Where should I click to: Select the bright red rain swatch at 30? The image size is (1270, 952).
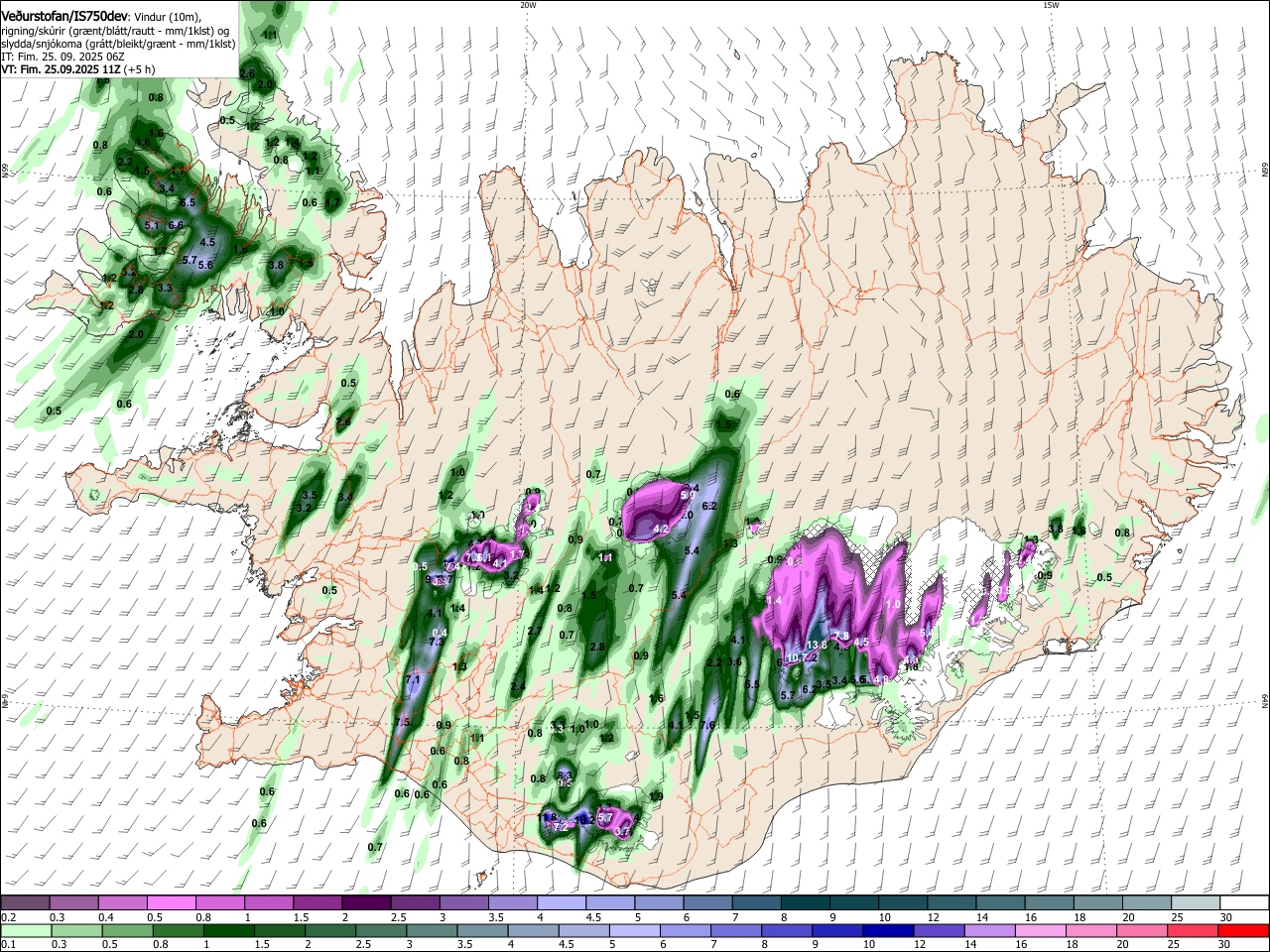(1243, 930)
